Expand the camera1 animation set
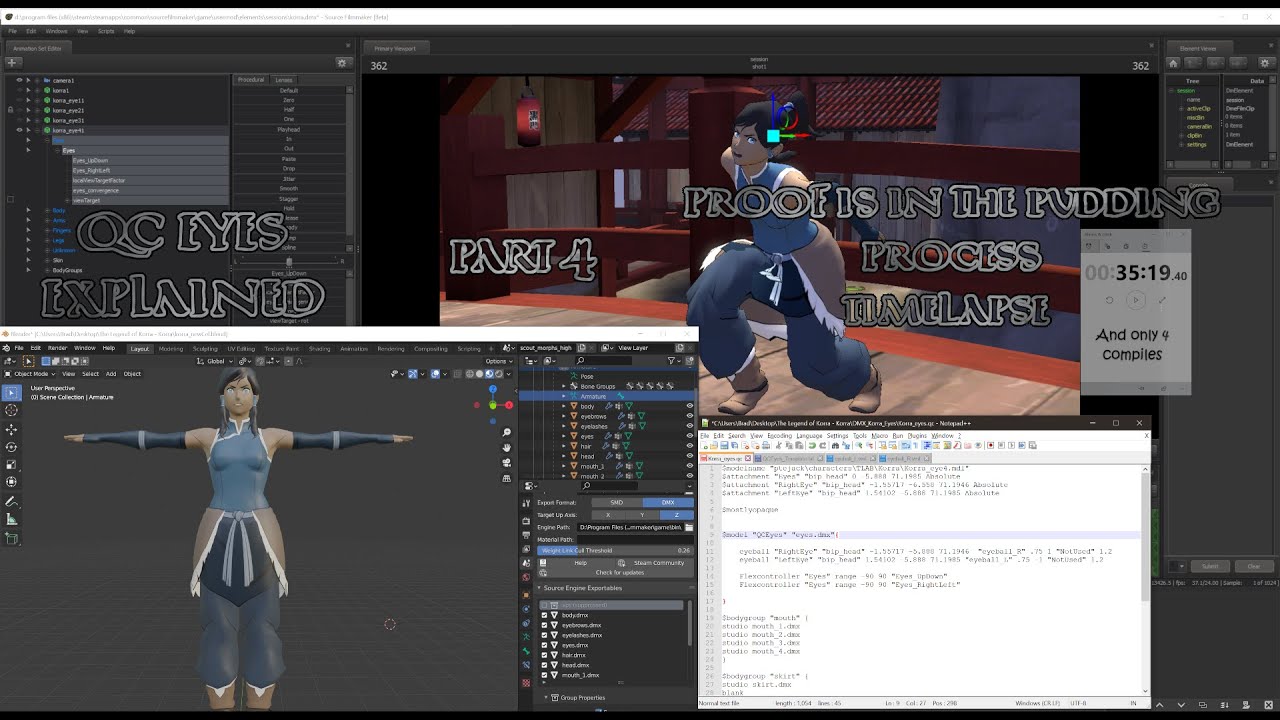This screenshot has height=720, width=1280. [37, 80]
